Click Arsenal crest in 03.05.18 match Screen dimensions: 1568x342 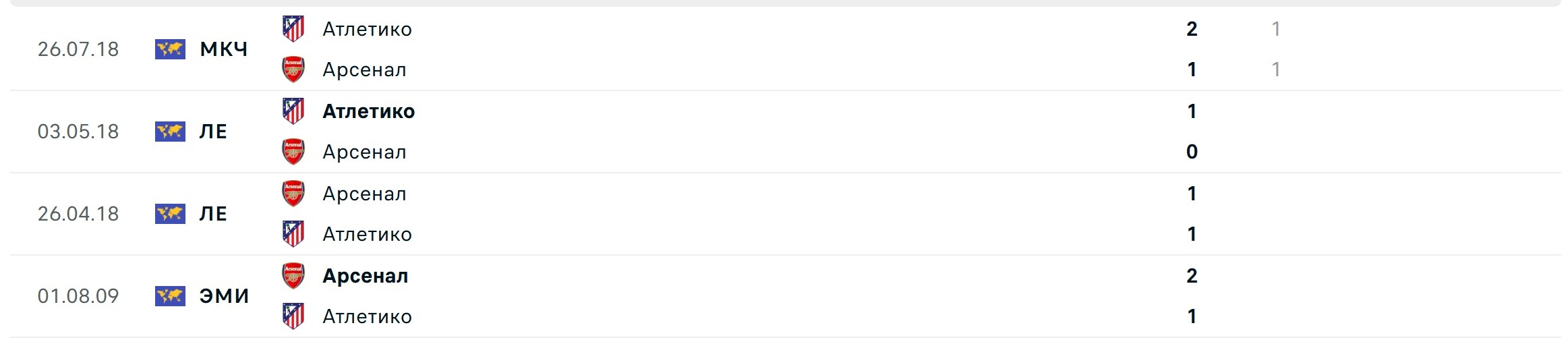pos(293,152)
